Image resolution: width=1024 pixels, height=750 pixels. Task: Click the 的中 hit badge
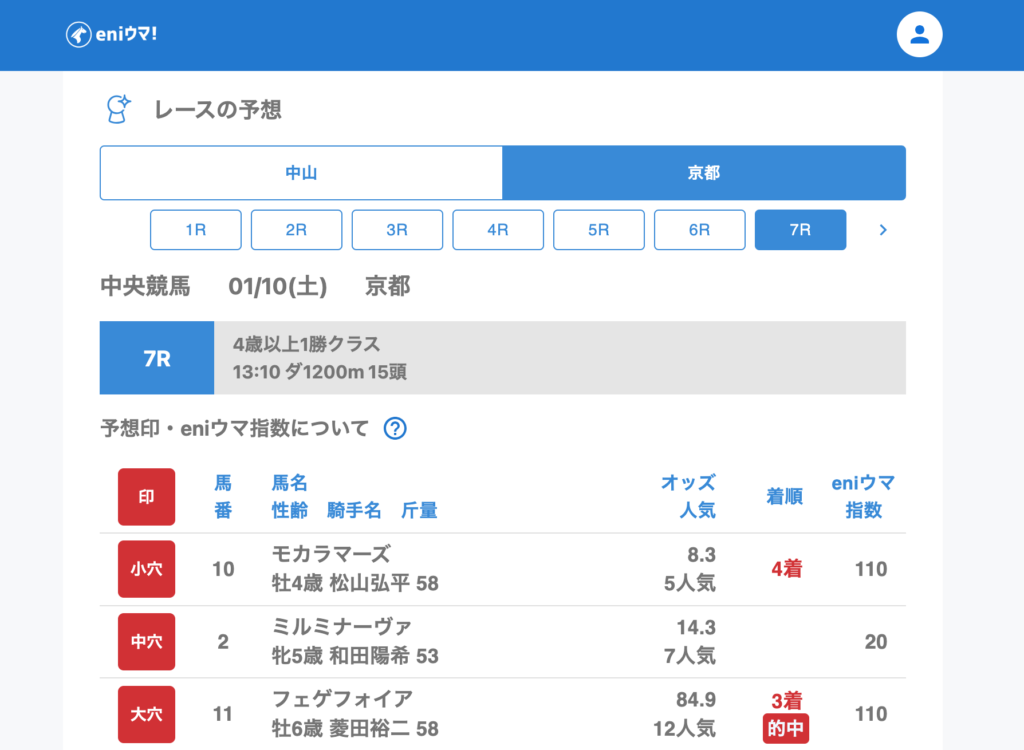click(785, 729)
